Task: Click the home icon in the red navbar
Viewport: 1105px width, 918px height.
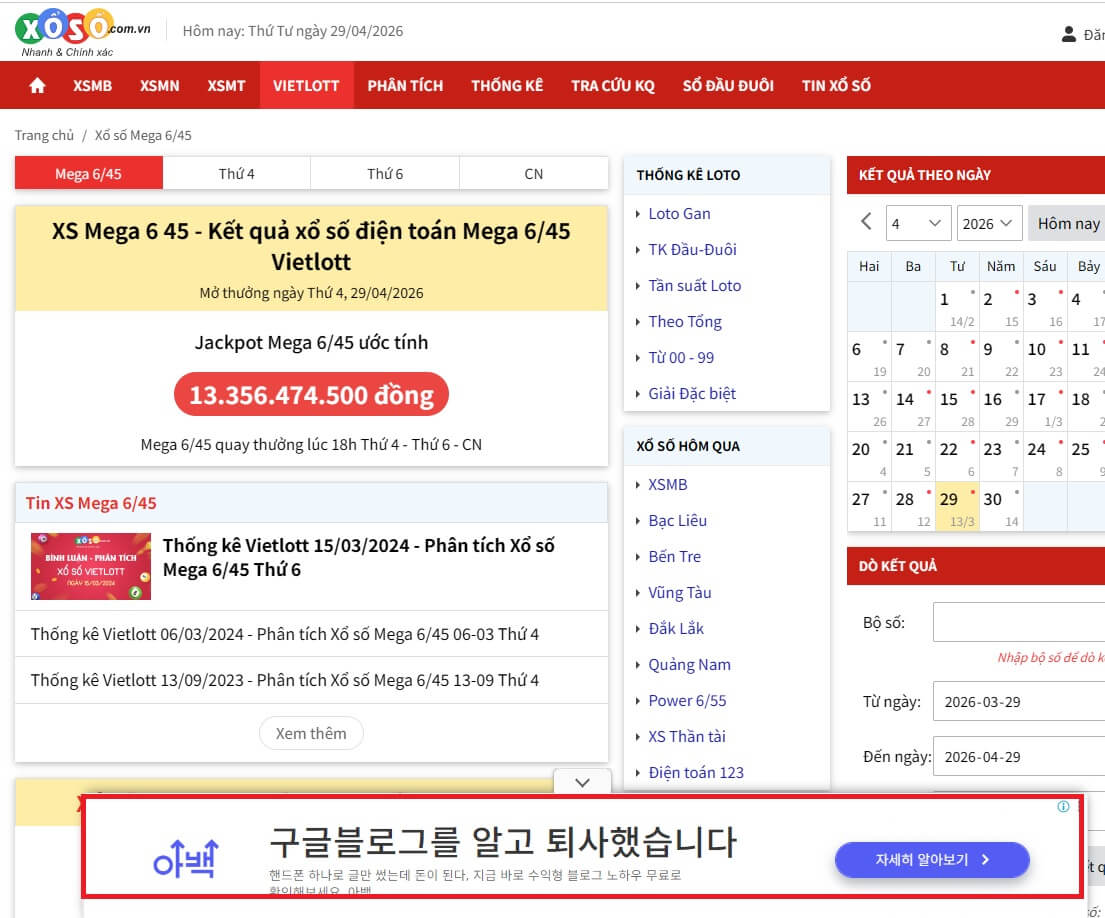Action: coord(37,85)
